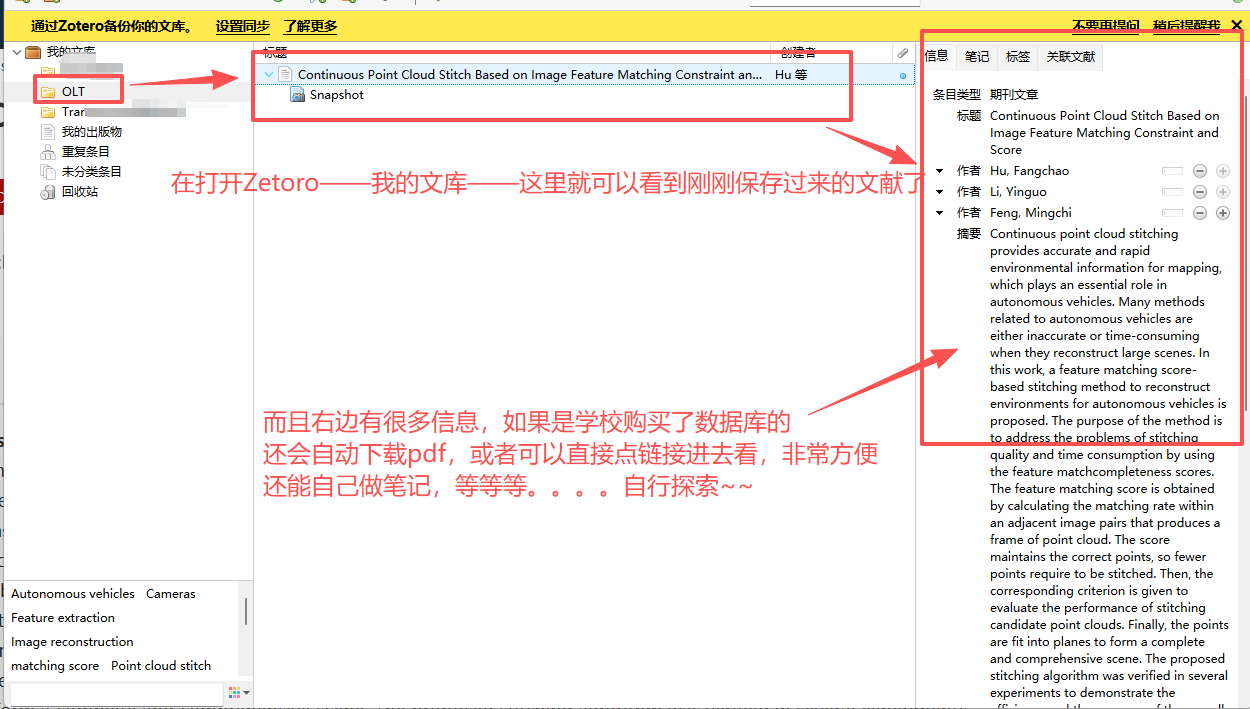The width and height of the screenshot is (1250, 709).
Task: Click the plus button beside Li, Yinguo
Action: pyautogui.click(x=1222, y=192)
